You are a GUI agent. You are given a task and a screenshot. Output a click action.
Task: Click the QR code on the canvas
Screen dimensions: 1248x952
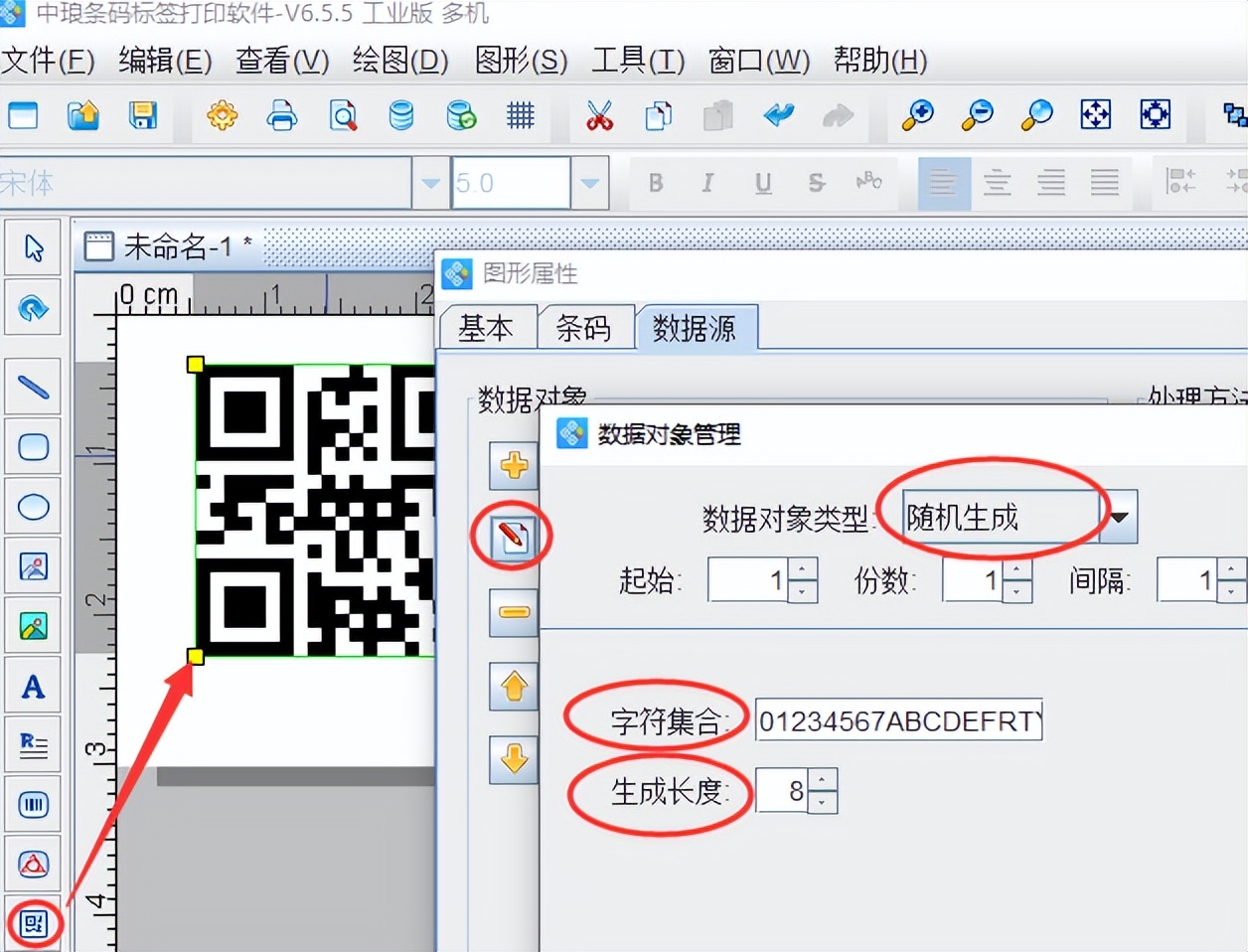pos(315,510)
